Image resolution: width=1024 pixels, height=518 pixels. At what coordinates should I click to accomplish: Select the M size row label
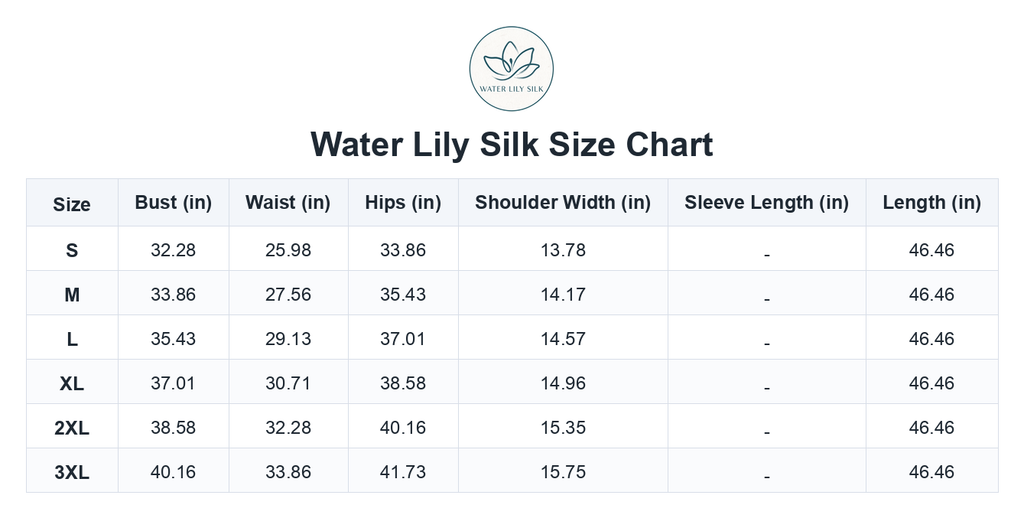coord(72,294)
